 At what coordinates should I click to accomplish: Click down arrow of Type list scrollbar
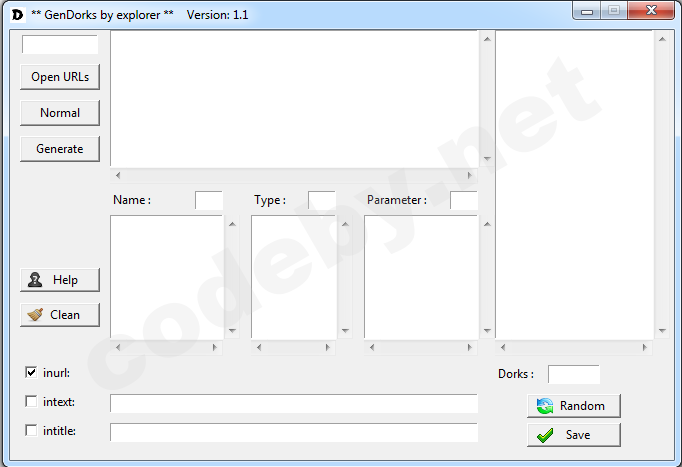[x=345, y=331]
